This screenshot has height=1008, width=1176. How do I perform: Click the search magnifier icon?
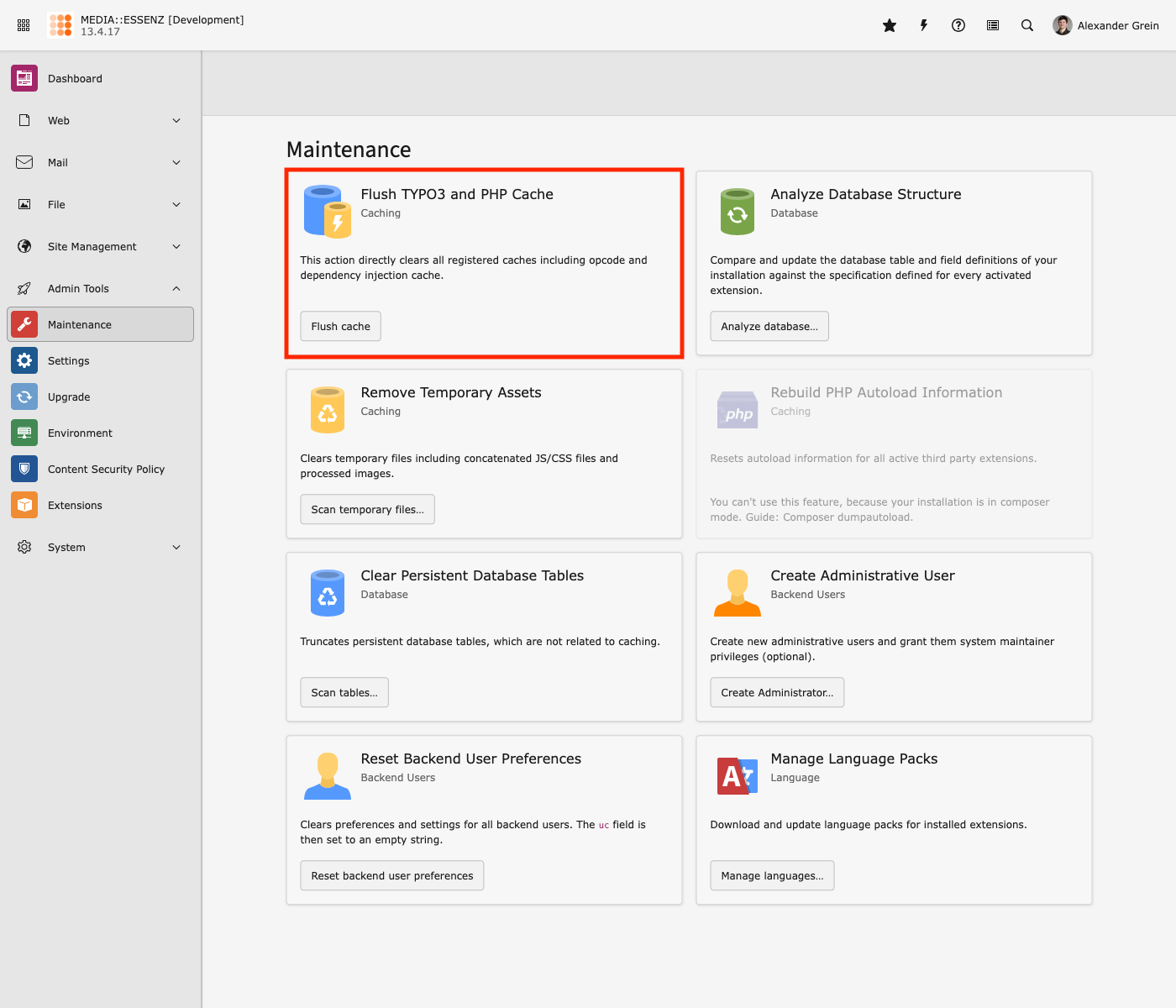pyautogui.click(x=1027, y=25)
